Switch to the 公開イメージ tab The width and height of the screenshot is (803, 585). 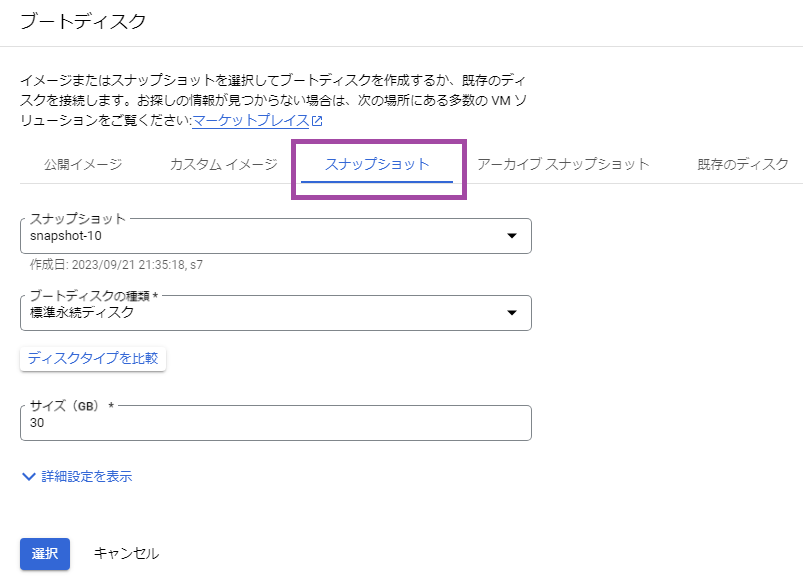click(x=83, y=164)
